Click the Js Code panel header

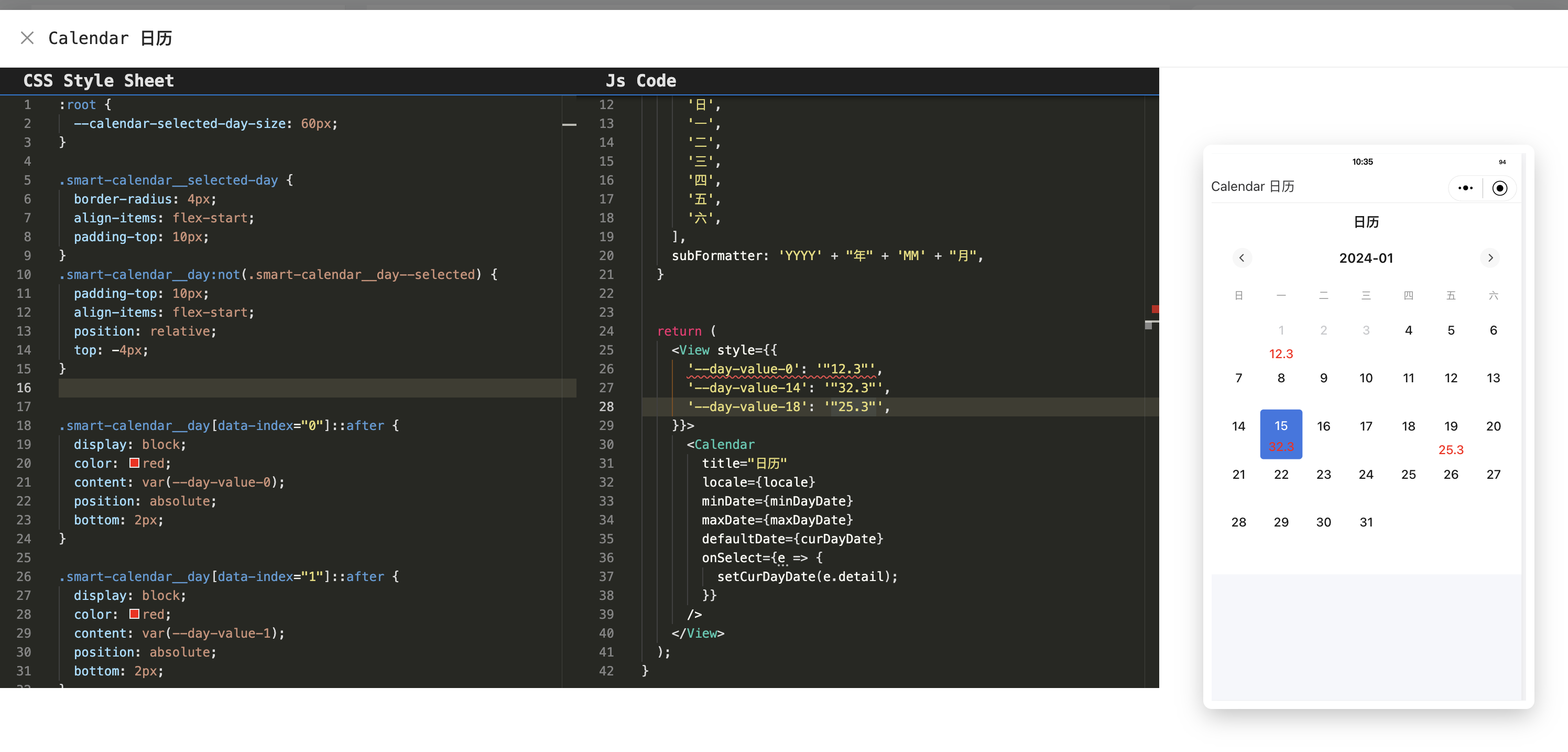coord(640,80)
